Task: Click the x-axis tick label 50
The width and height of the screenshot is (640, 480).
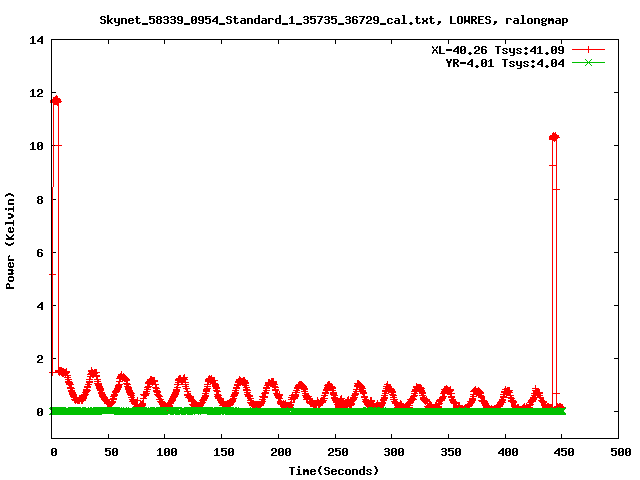Action: click(111, 452)
